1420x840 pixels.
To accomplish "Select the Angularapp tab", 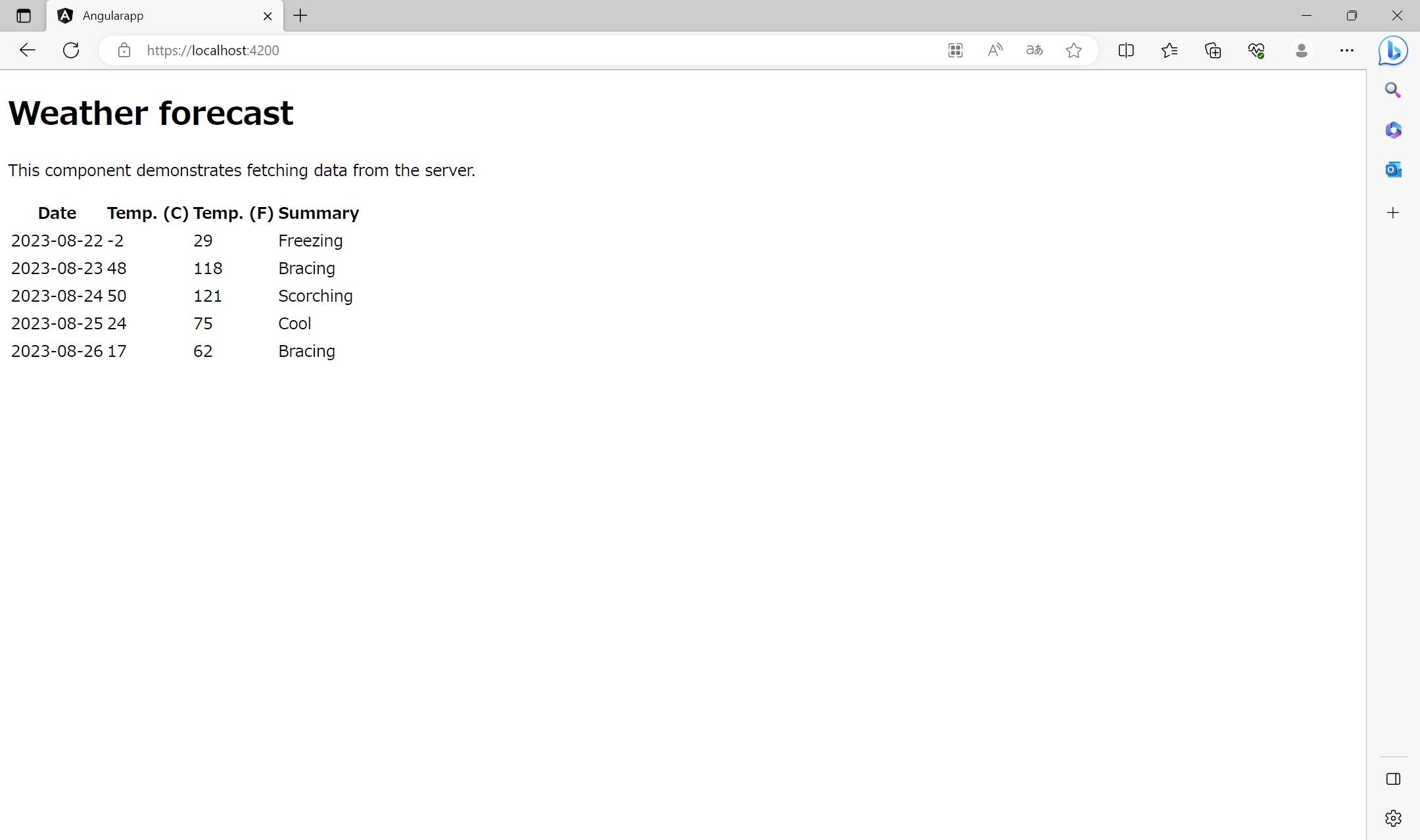I will (164, 16).
